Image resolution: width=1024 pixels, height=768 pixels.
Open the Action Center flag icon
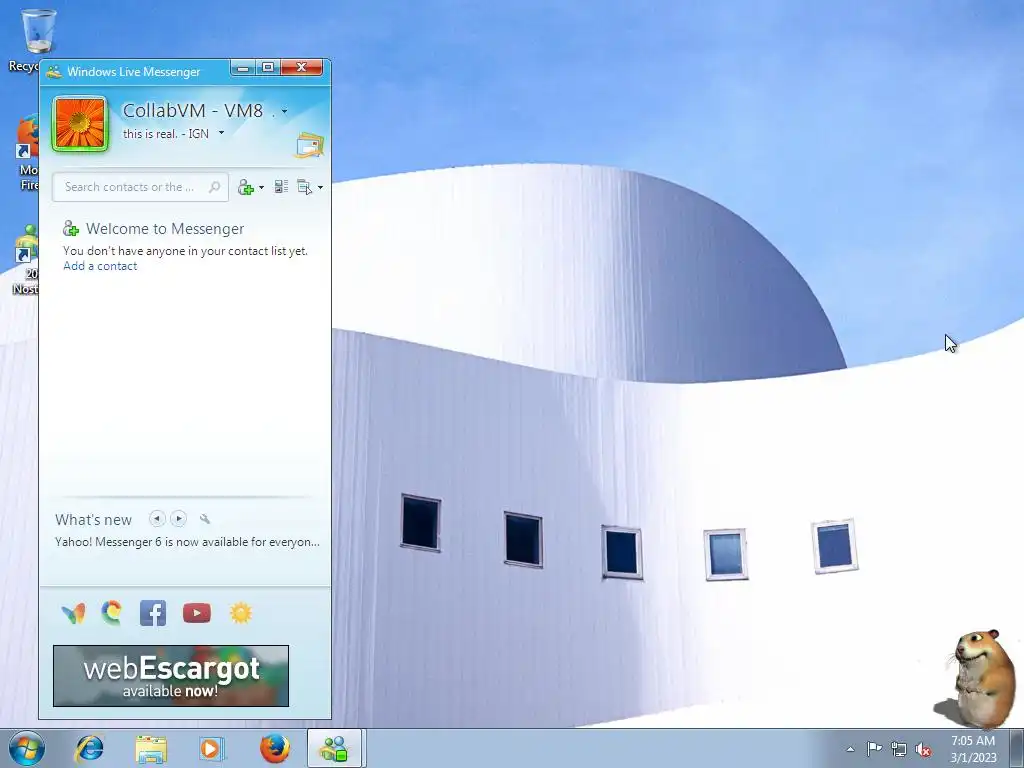(874, 749)
